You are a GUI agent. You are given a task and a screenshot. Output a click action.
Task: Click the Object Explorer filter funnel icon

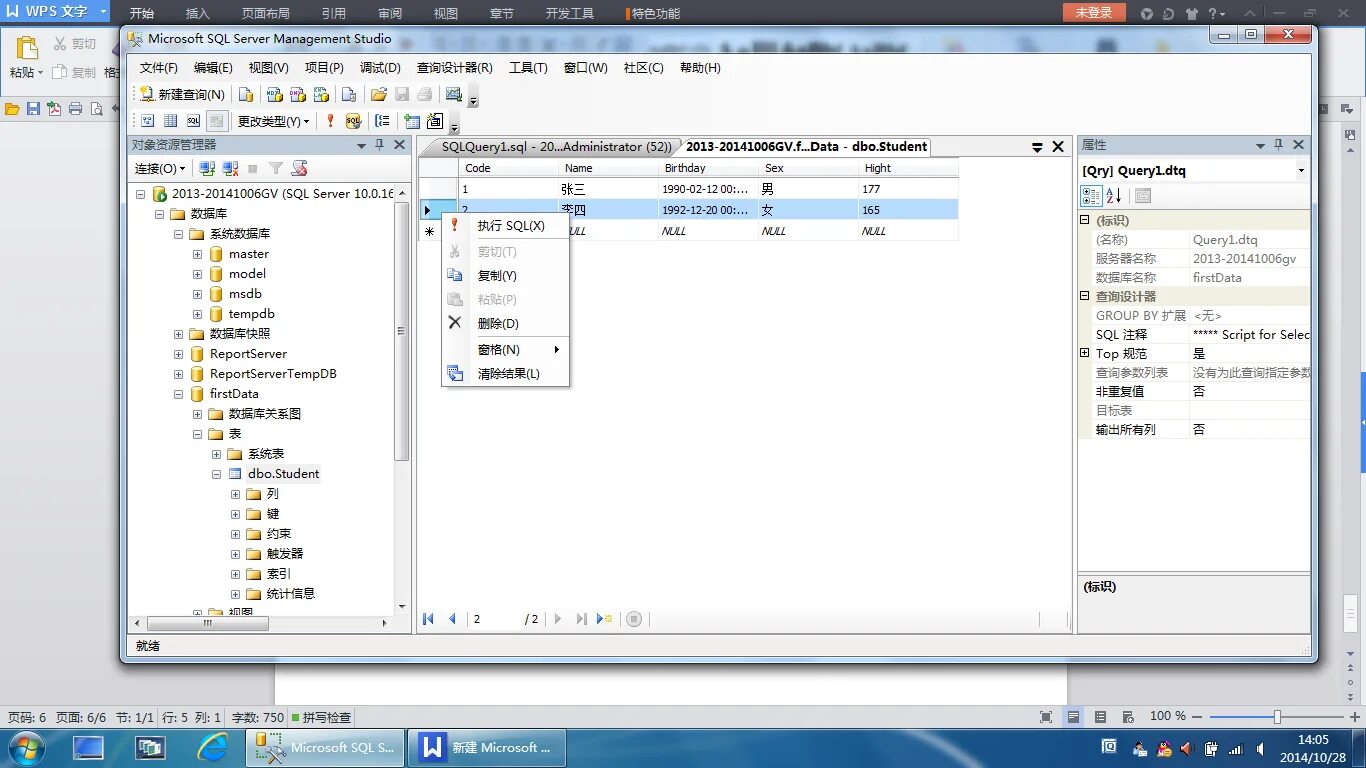point(276,169)
